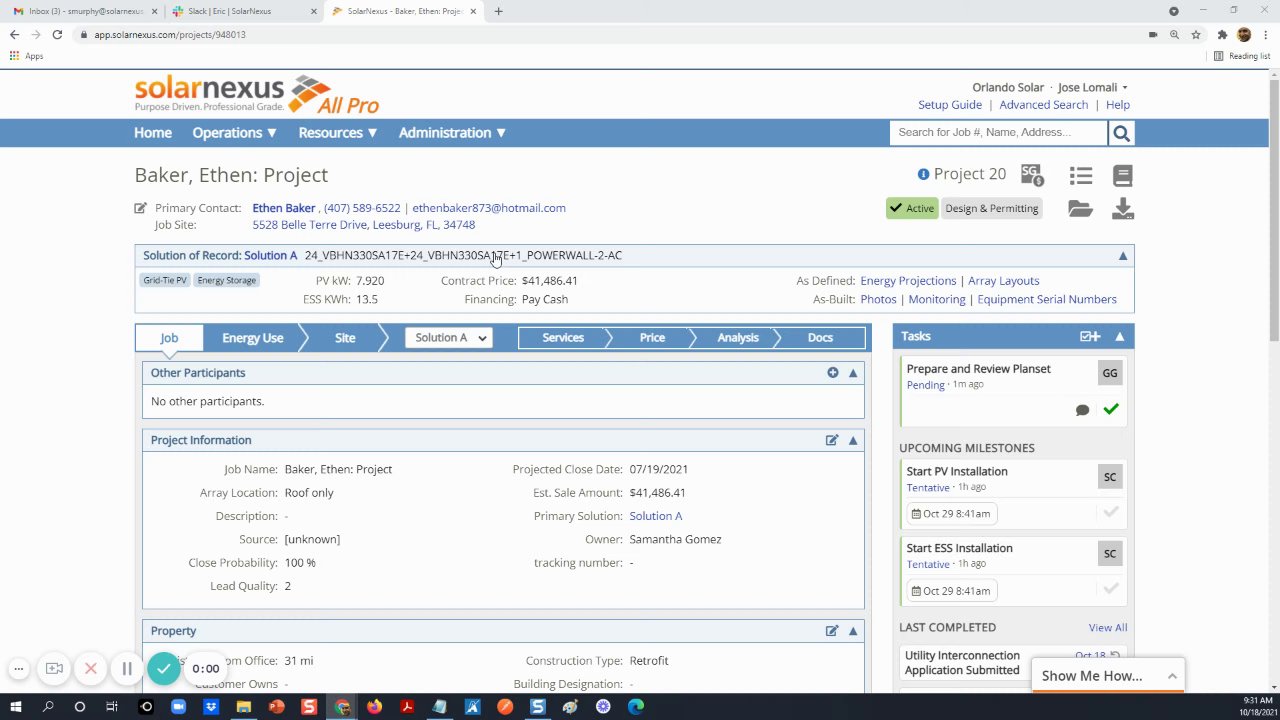Toggle the webcam icon in recorder toolbar
Screen dimensions: 1280x720
(54, 668)
